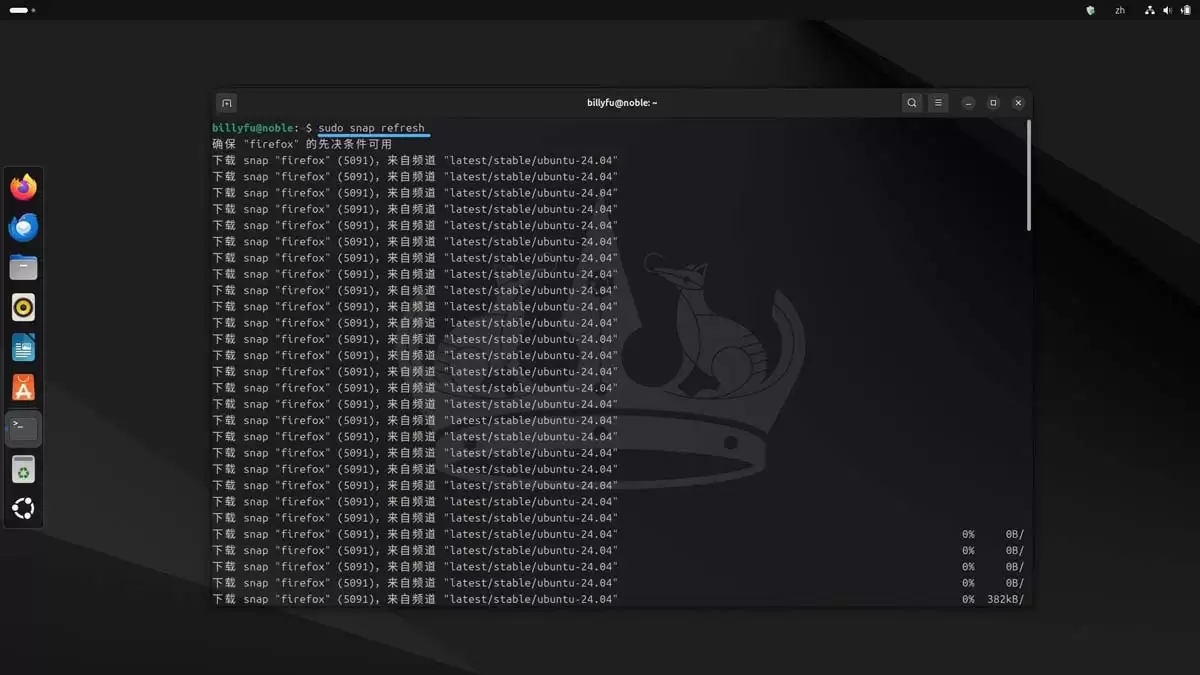Open LibreOffice Writer from the dock
This screenshot has height=675, width=1200.
point(23,347)
